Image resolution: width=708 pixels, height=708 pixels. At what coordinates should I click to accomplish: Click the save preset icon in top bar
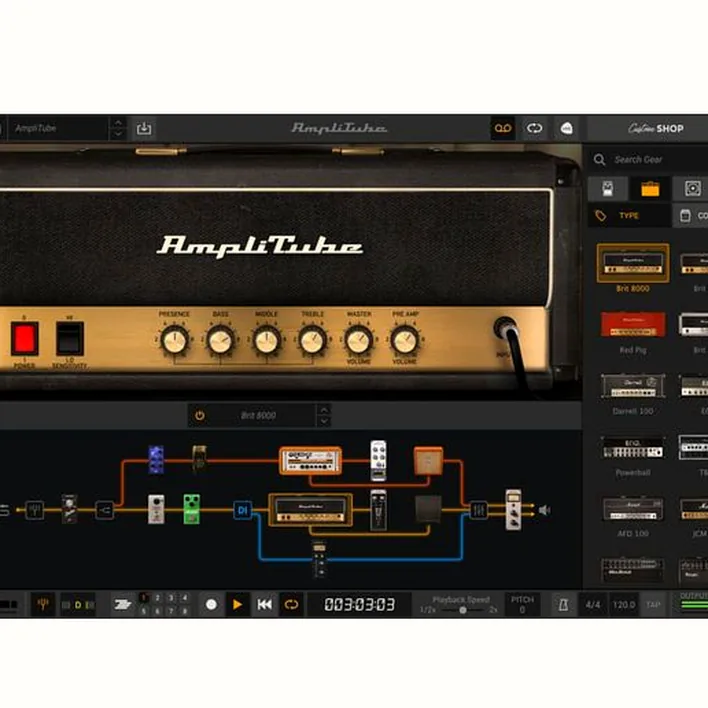144,128
